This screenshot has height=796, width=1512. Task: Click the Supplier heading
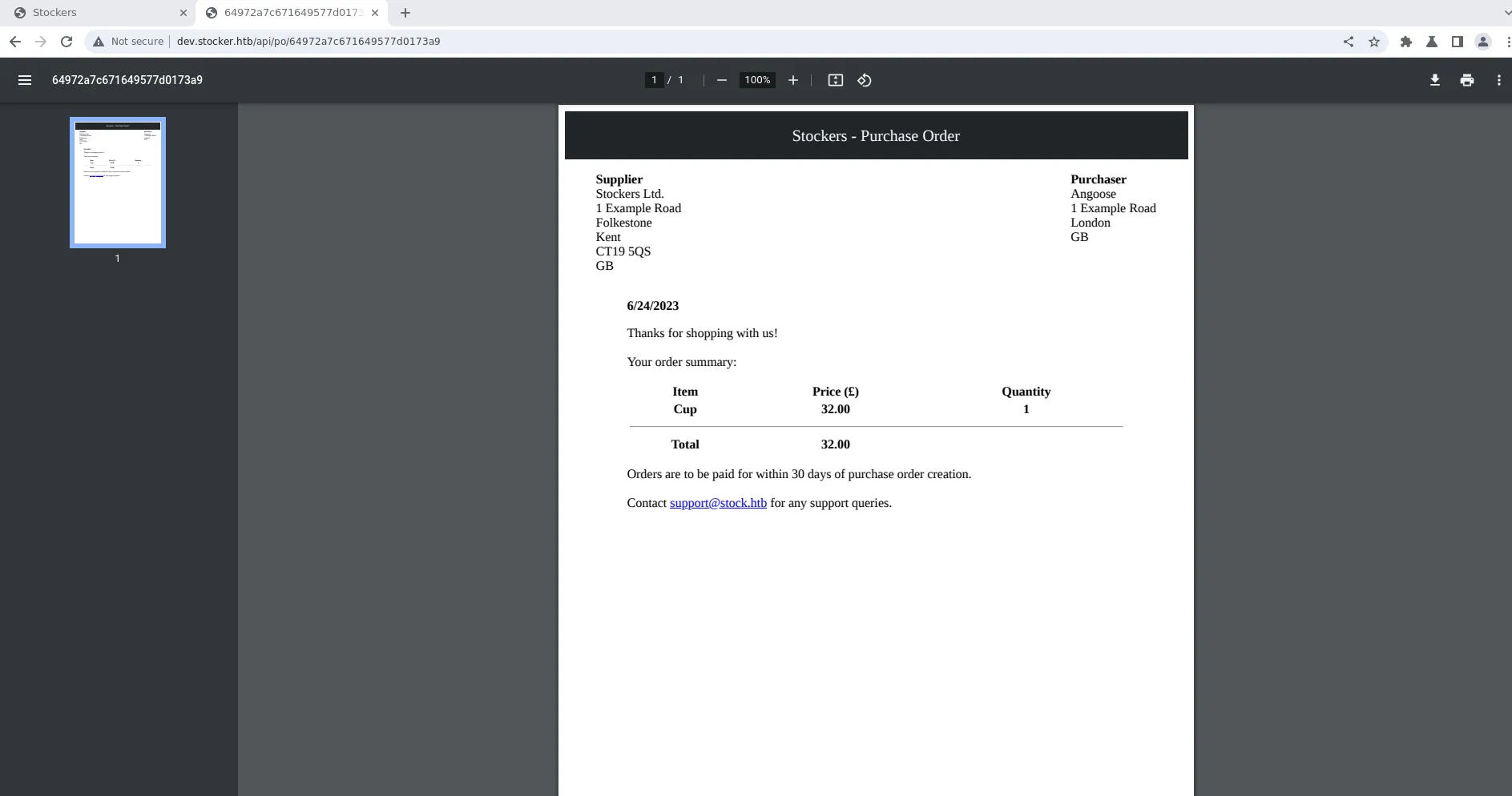[x=619, y=179]
